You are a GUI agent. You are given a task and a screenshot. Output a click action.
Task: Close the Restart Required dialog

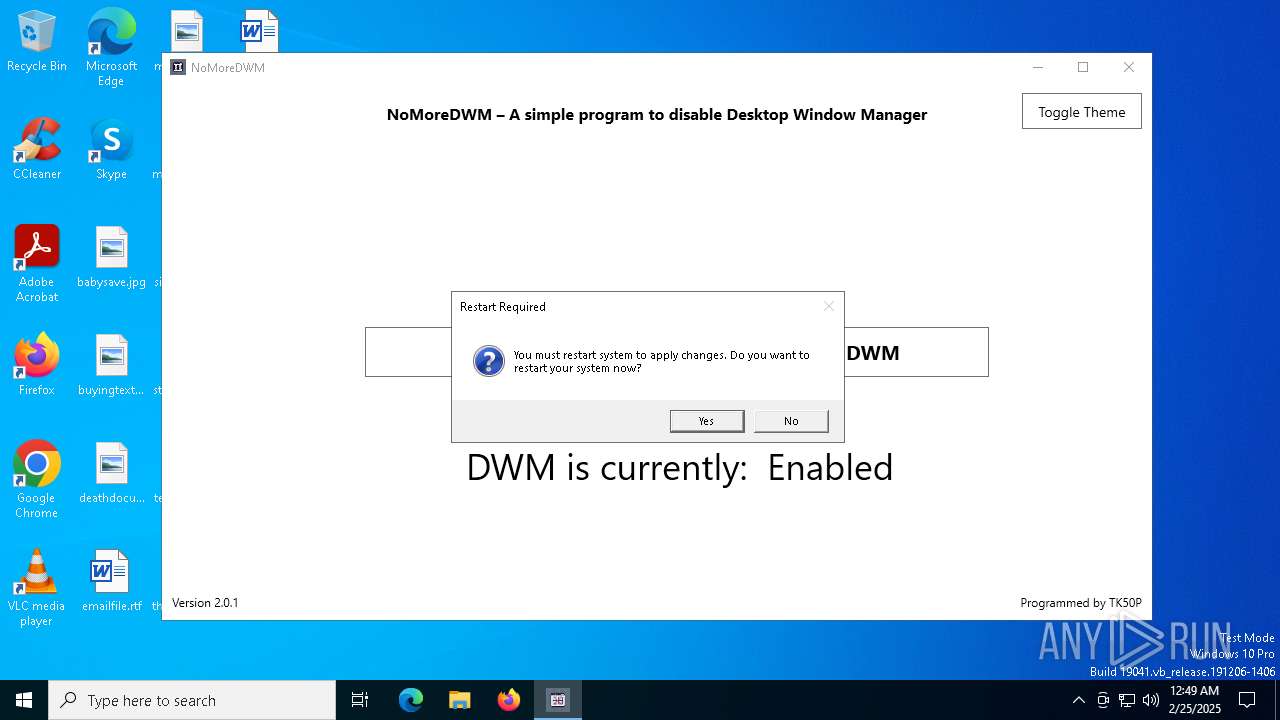828,306
